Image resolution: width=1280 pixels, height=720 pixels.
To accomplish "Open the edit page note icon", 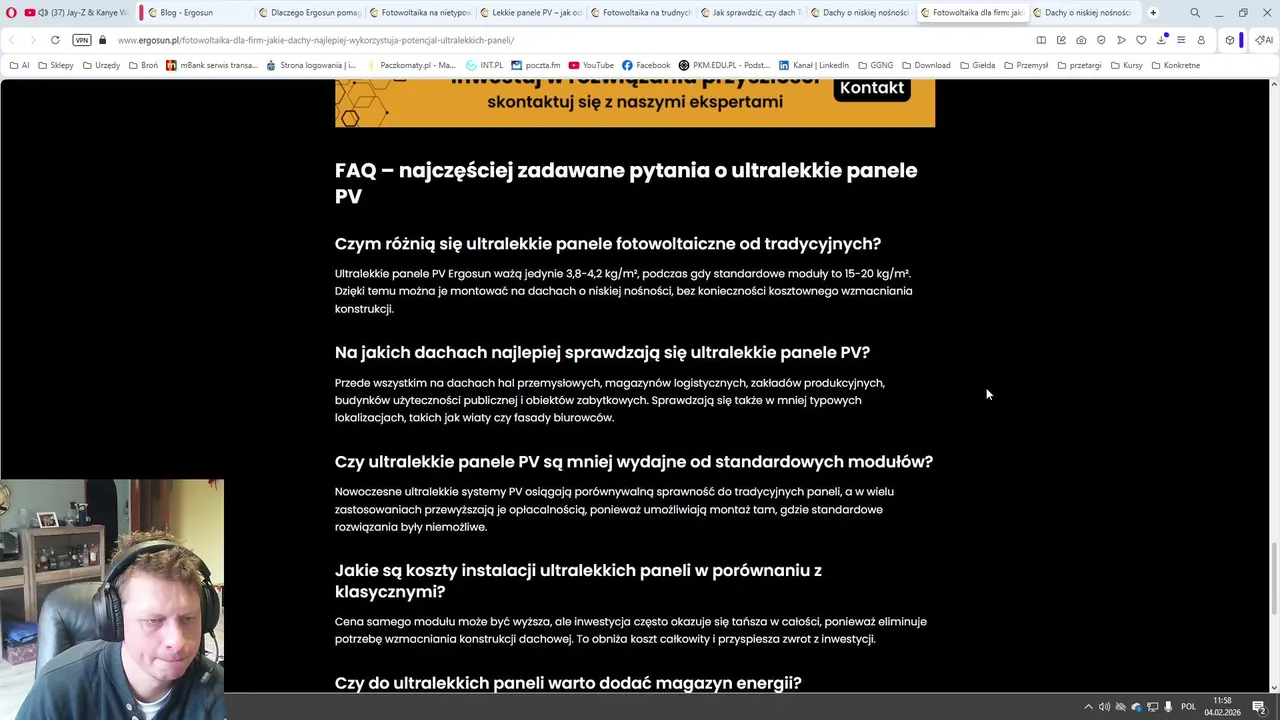I will click(1061, 40).
